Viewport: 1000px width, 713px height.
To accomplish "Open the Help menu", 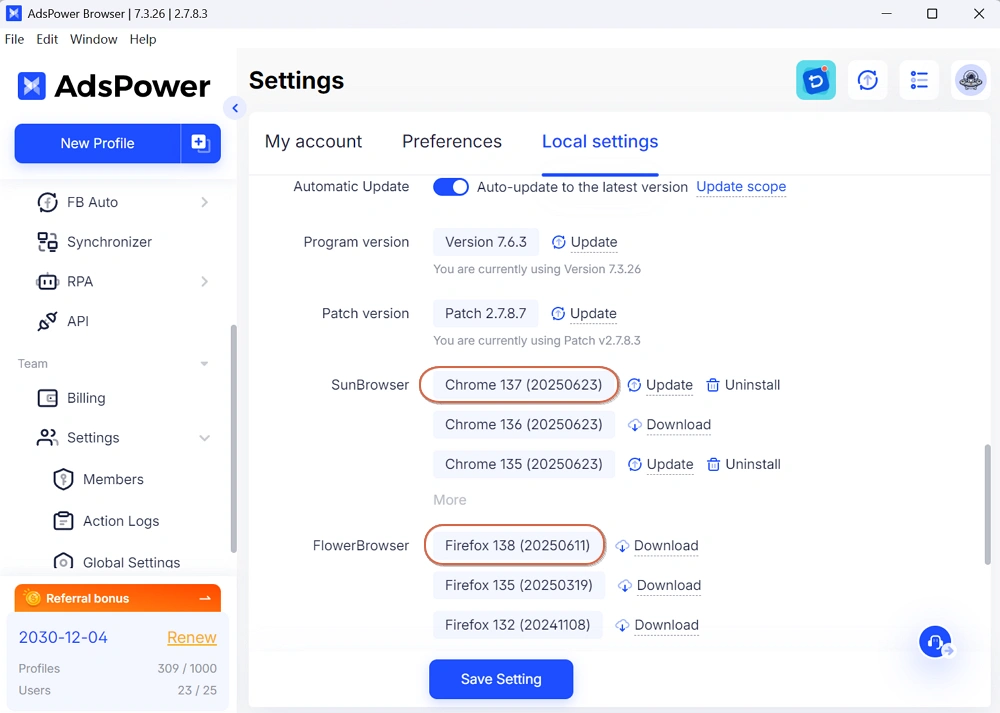I will (143, 40).
